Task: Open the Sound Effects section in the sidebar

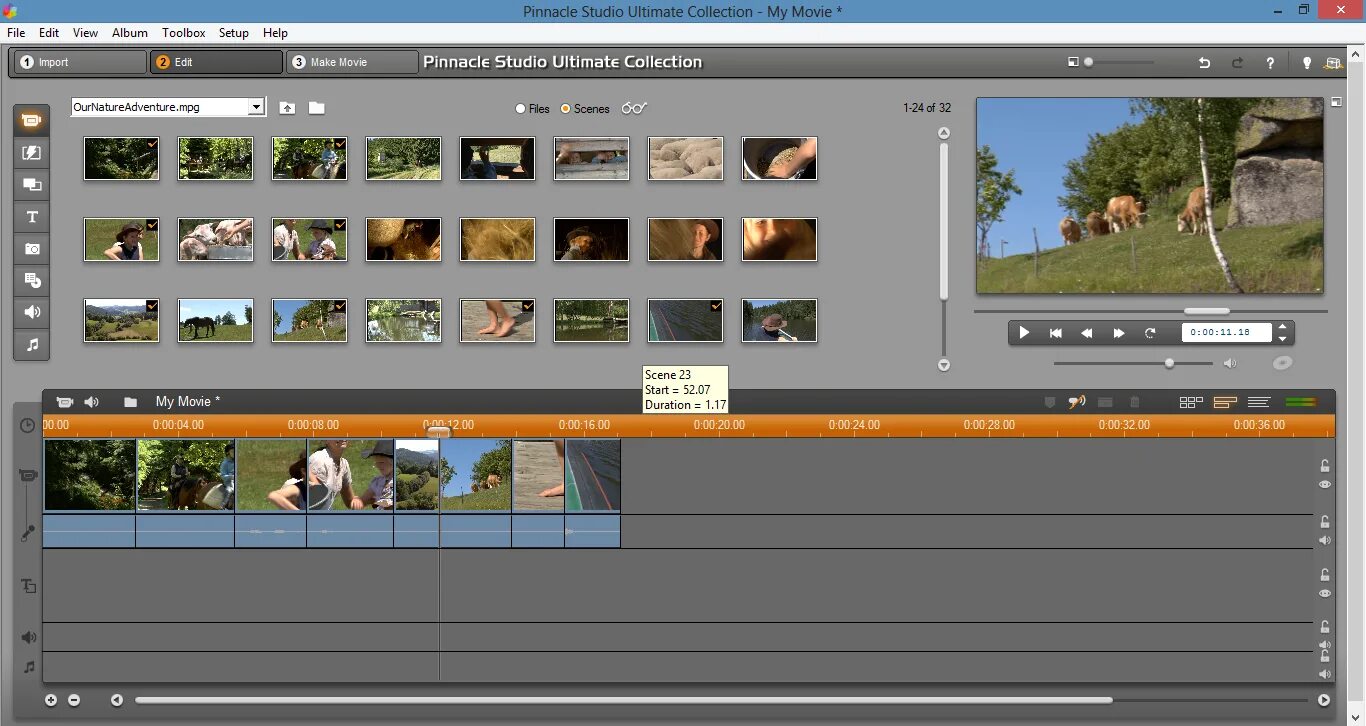Action: click(x=31, y=313)
